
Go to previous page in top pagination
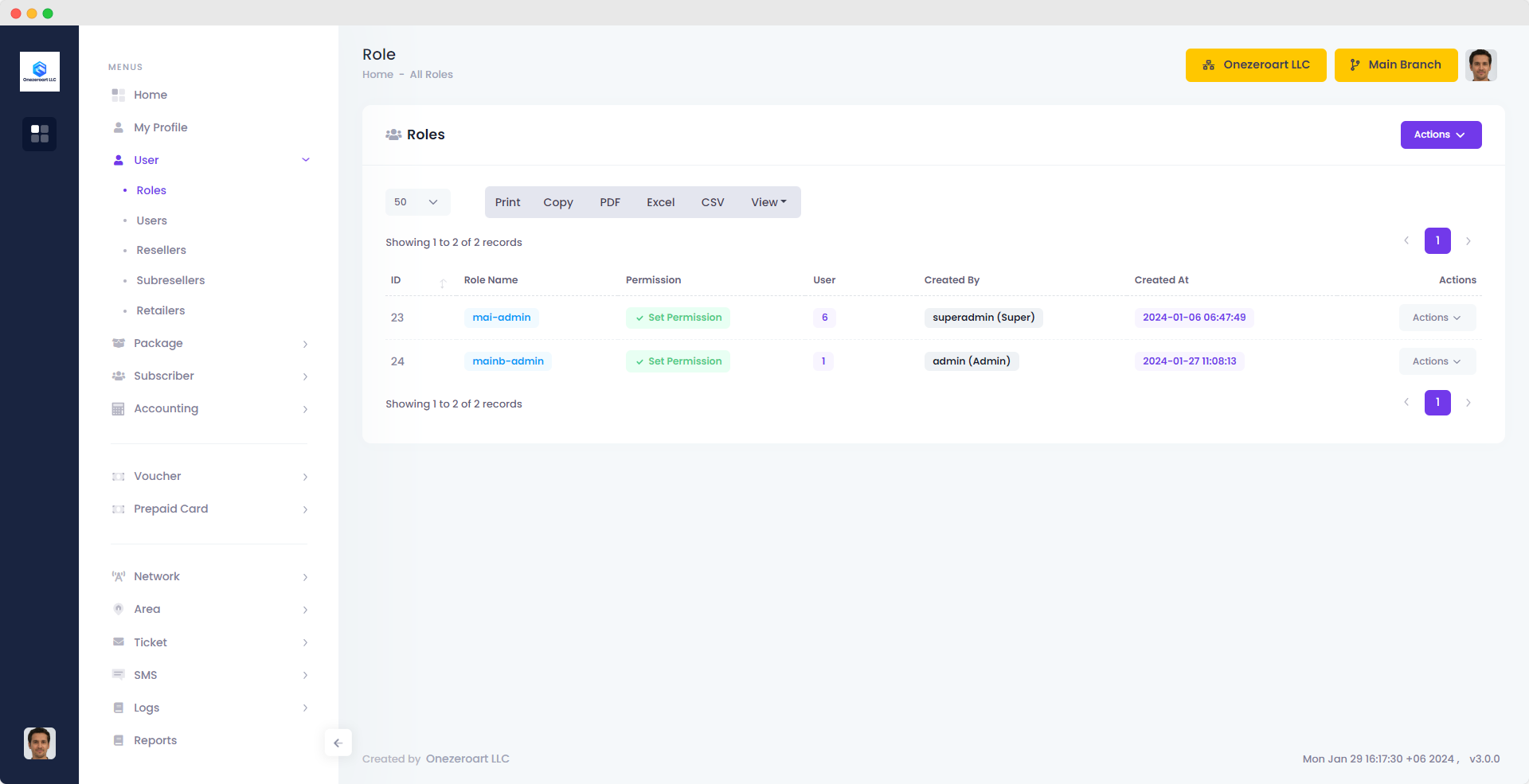1406,240
